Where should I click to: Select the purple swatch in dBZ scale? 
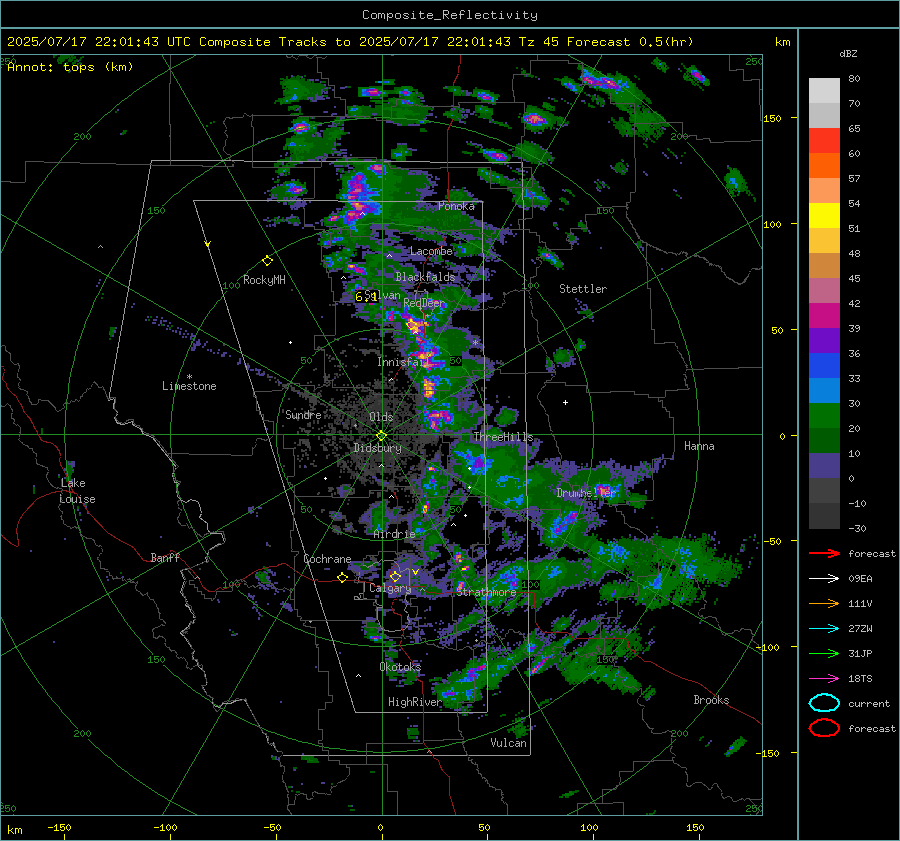pos(824,340)
